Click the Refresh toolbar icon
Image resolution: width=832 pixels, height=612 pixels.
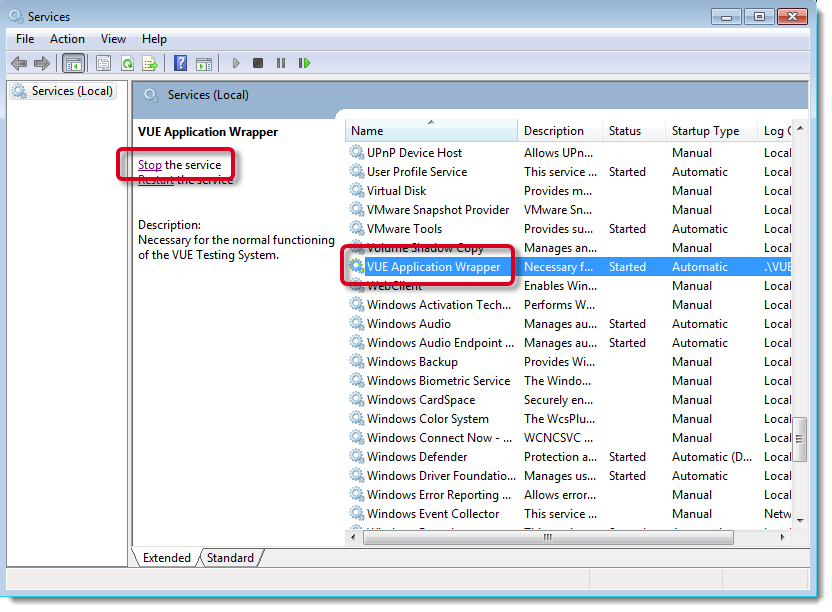[127, 64]
